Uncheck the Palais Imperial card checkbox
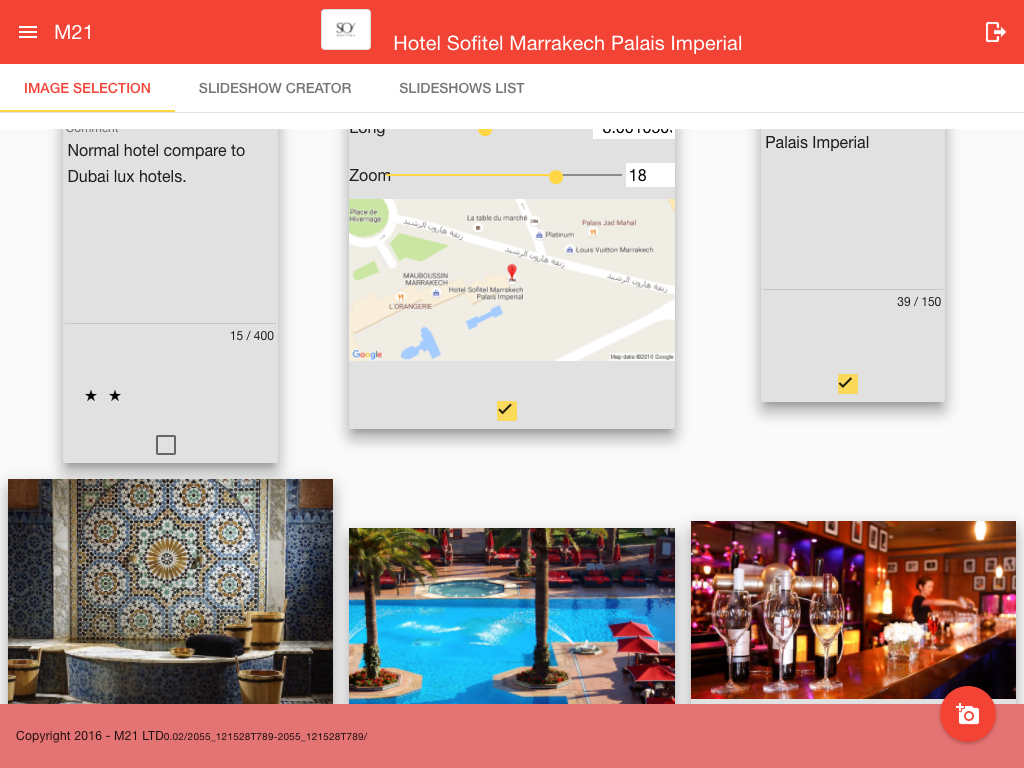Screen dimensions: 1024x768 847,383
